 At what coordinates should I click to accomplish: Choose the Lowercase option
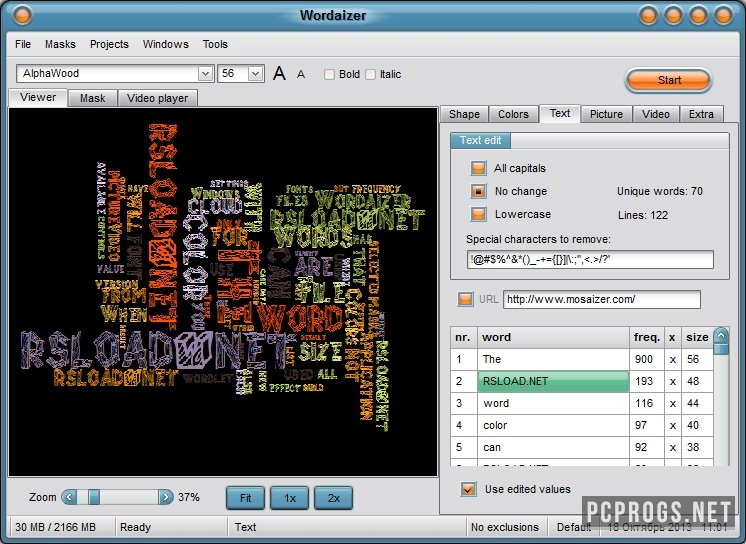tap(479, 214)
